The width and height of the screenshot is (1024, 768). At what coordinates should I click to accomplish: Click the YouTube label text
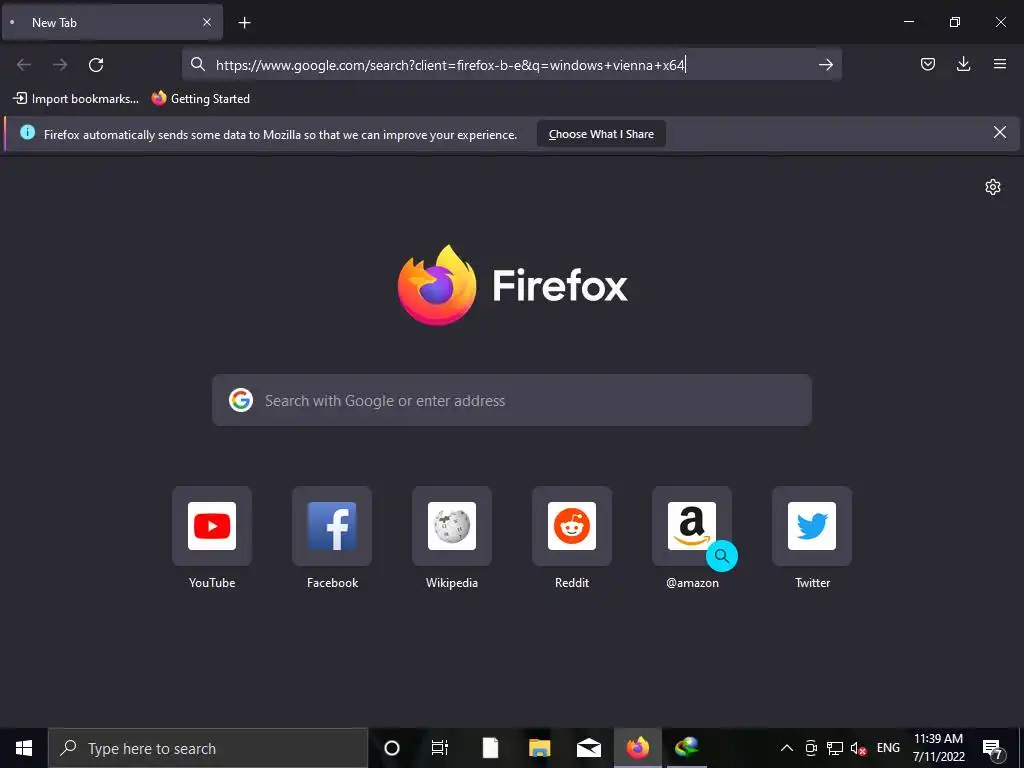click(212, 583)
